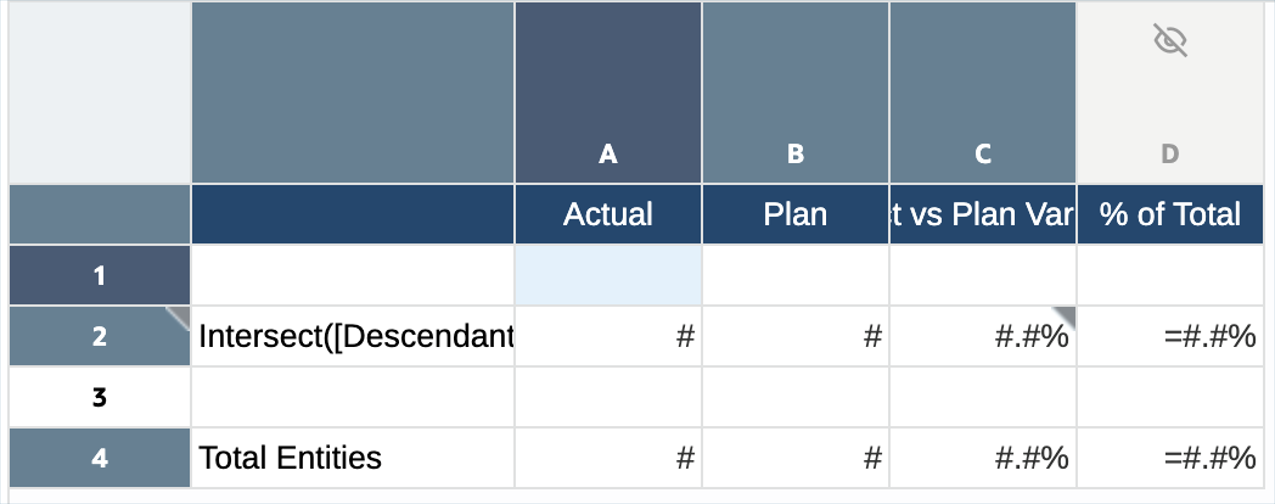Select the Total Entities row label cell
Screen dimensions: 1275x504
point(353,458)
